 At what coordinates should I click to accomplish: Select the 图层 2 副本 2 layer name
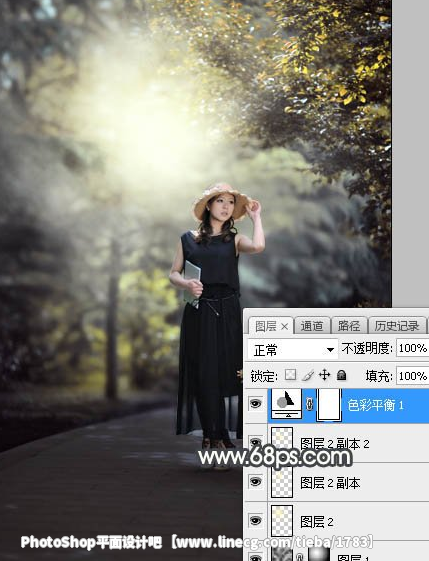coord(335,444)
